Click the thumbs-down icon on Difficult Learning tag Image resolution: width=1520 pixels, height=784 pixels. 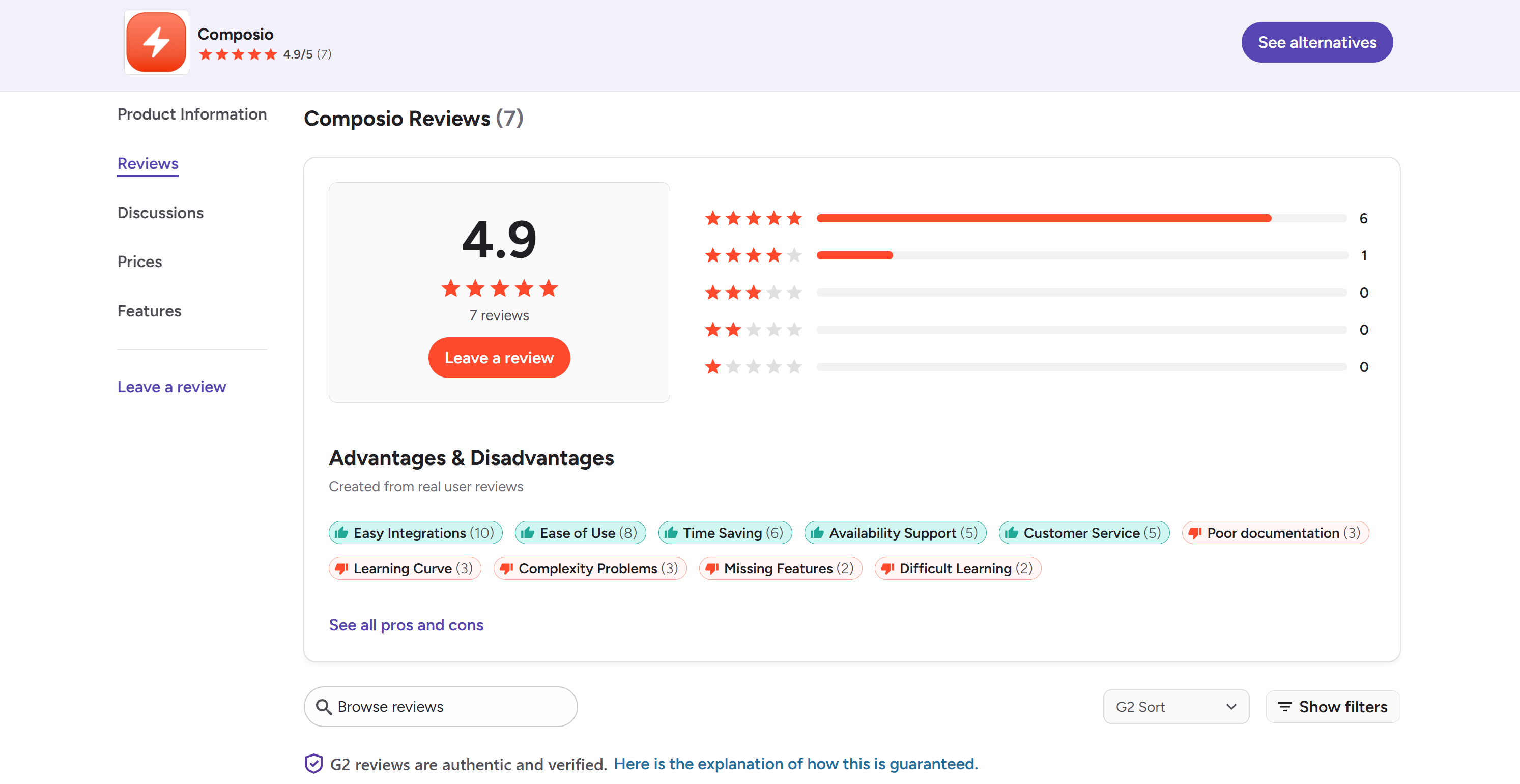click(887, 568)
